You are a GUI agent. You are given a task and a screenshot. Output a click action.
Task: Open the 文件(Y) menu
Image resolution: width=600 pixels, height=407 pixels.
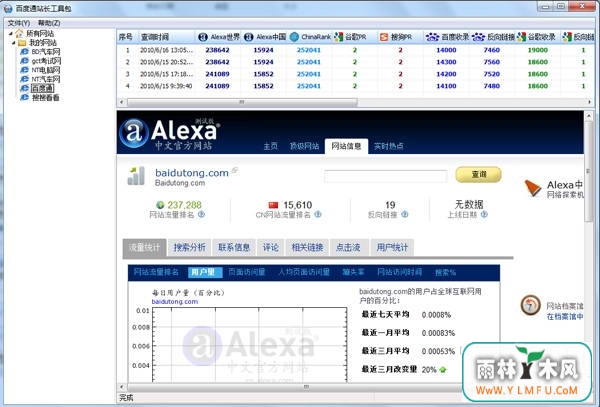(19, 23)
